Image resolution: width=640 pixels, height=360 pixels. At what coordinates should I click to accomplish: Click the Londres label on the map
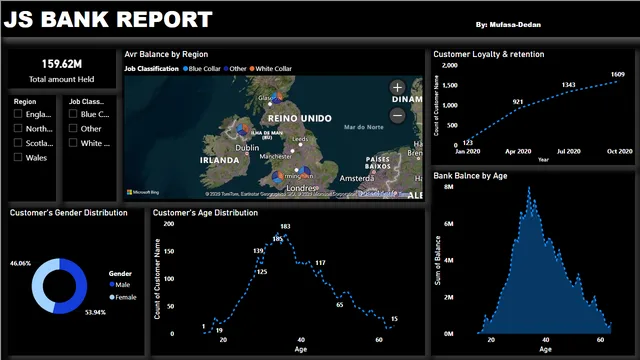(301, 188)
